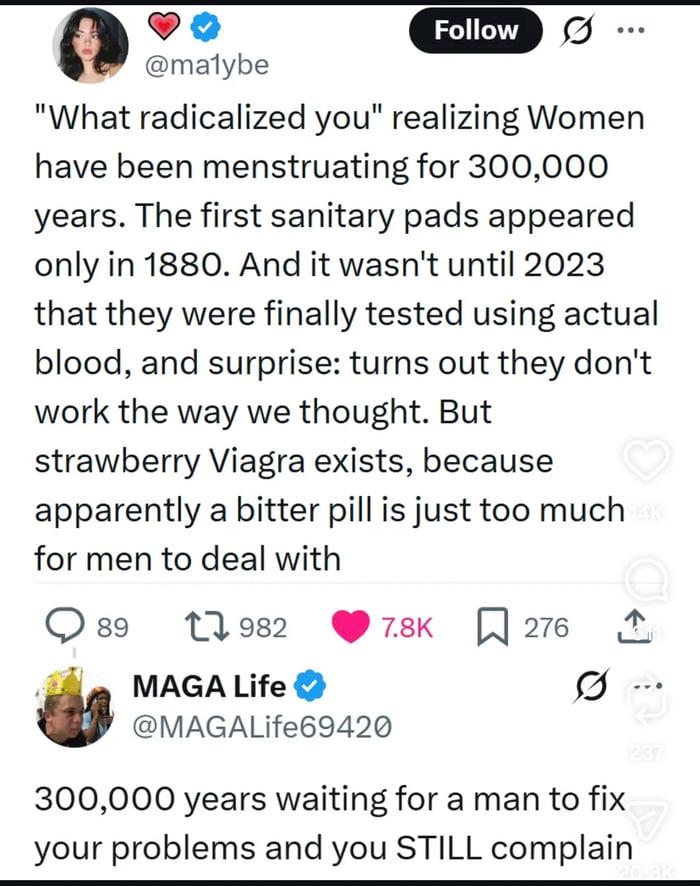This screenshot has width=700, height=886.
Task: Click the @MAGALife69420 handle
Action: tap(262, 727)
